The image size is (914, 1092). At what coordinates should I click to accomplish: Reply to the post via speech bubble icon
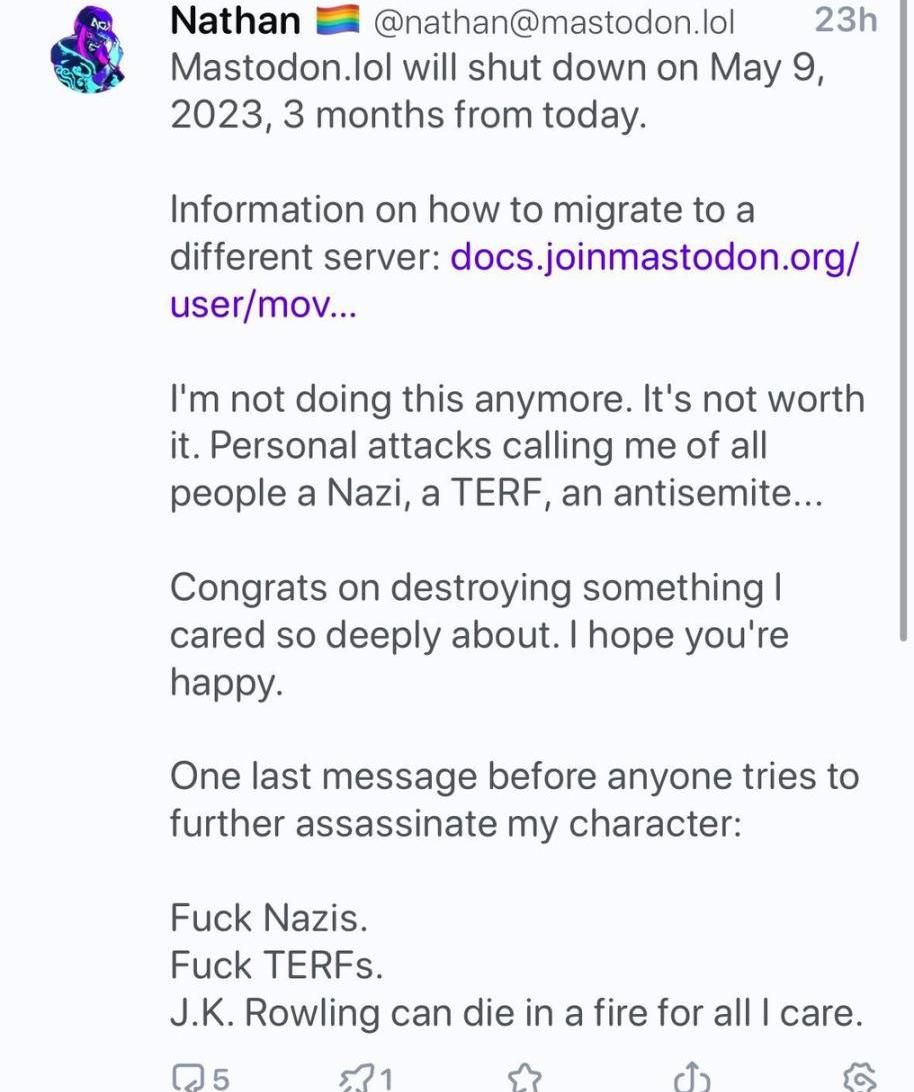187,1077
